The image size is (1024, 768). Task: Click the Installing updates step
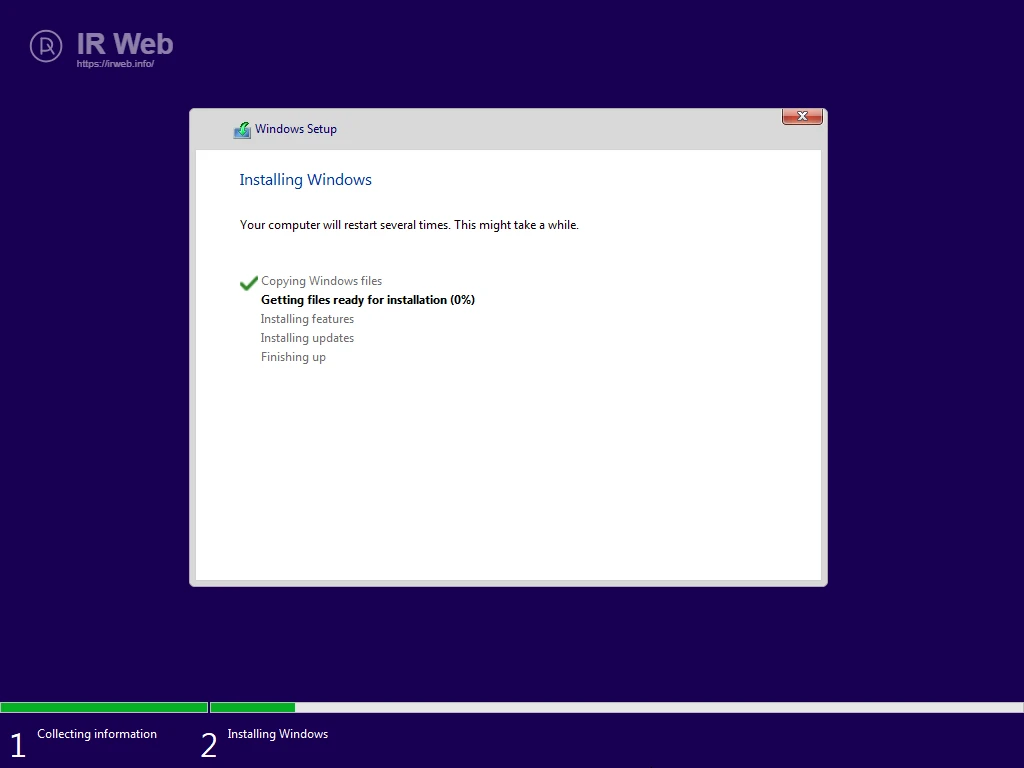click(x=307, y=338)
